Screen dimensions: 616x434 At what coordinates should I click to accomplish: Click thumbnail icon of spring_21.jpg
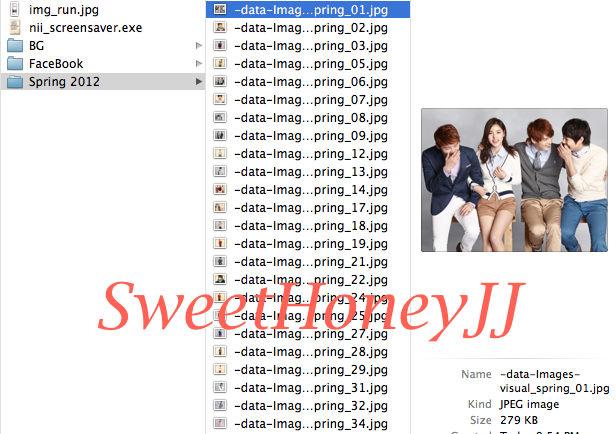click(x=220, y=261)
